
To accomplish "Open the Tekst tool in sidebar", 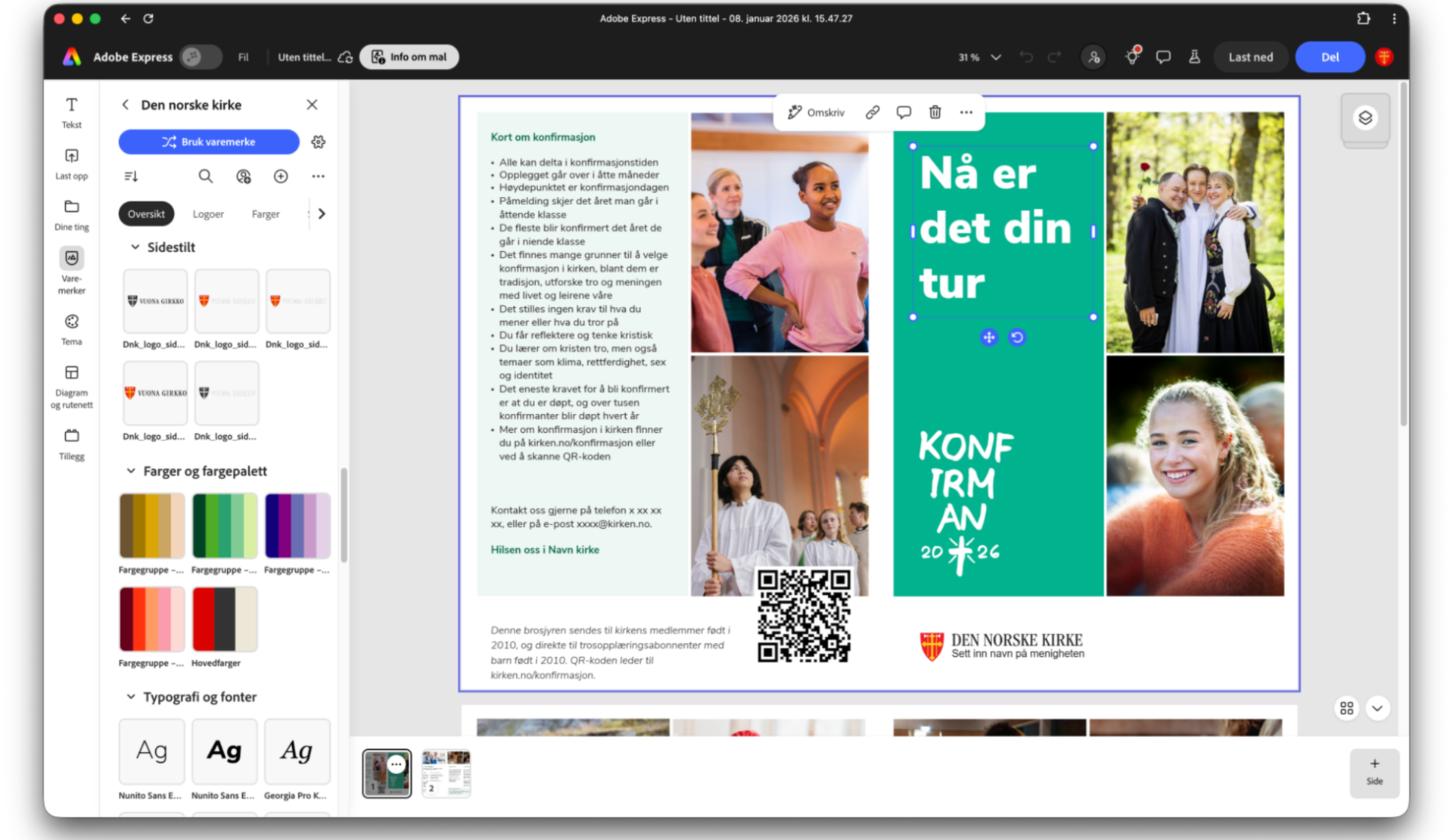I will 71,112.
